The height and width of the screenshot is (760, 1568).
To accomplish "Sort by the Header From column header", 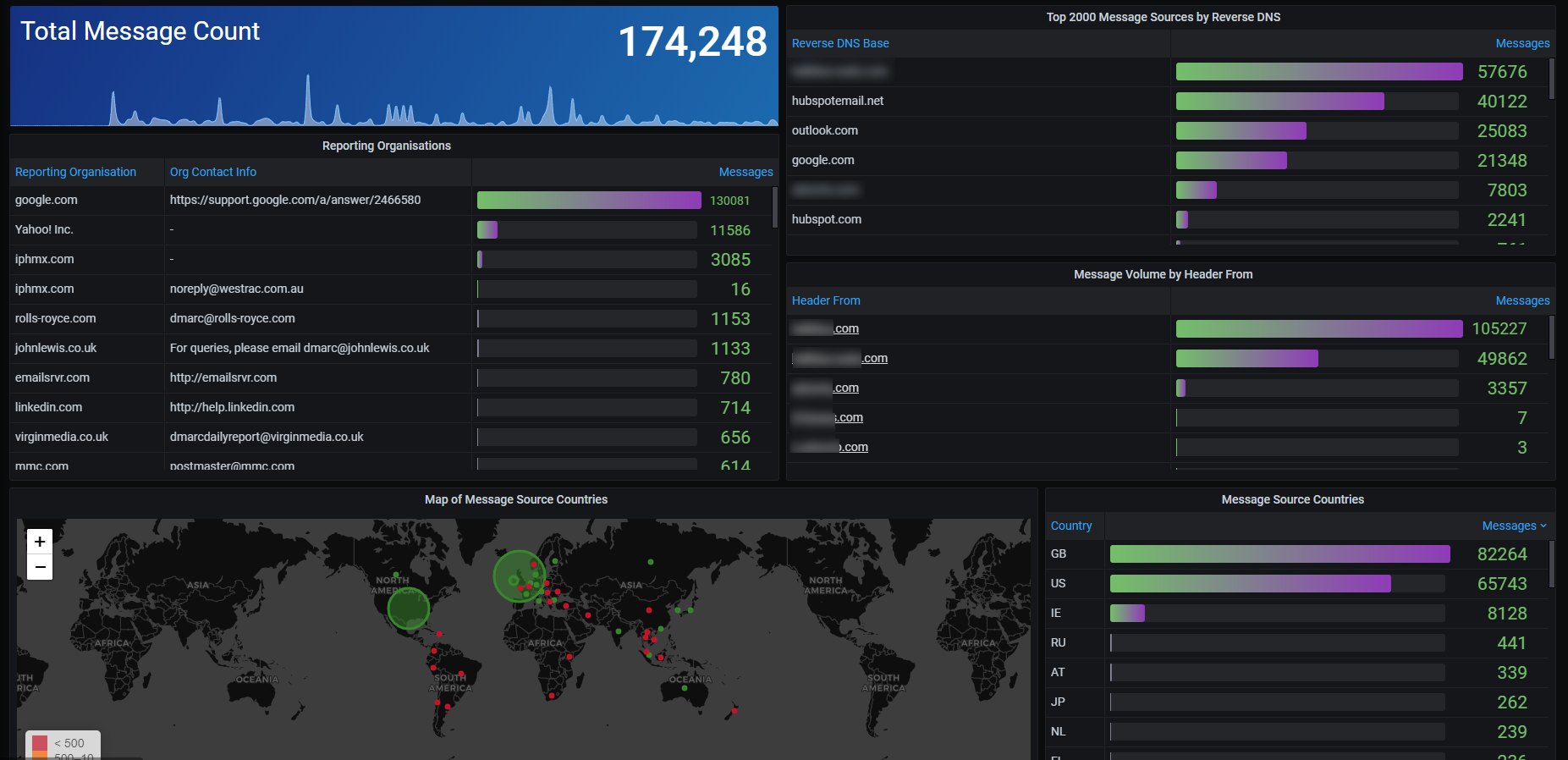I will 826,300.
